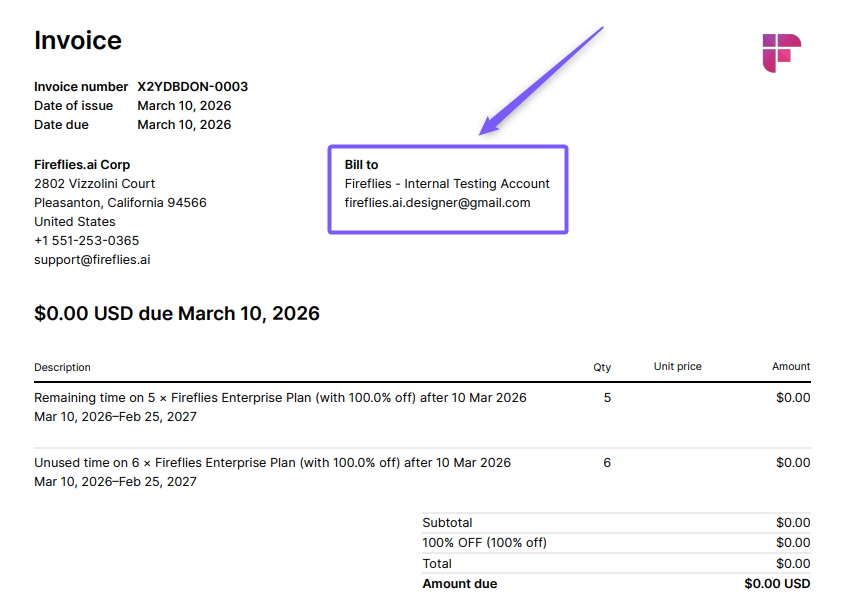Click the Unit price column header
This screenshot has width=848, height=613.
pyautogui.click(x=678, y=366)
